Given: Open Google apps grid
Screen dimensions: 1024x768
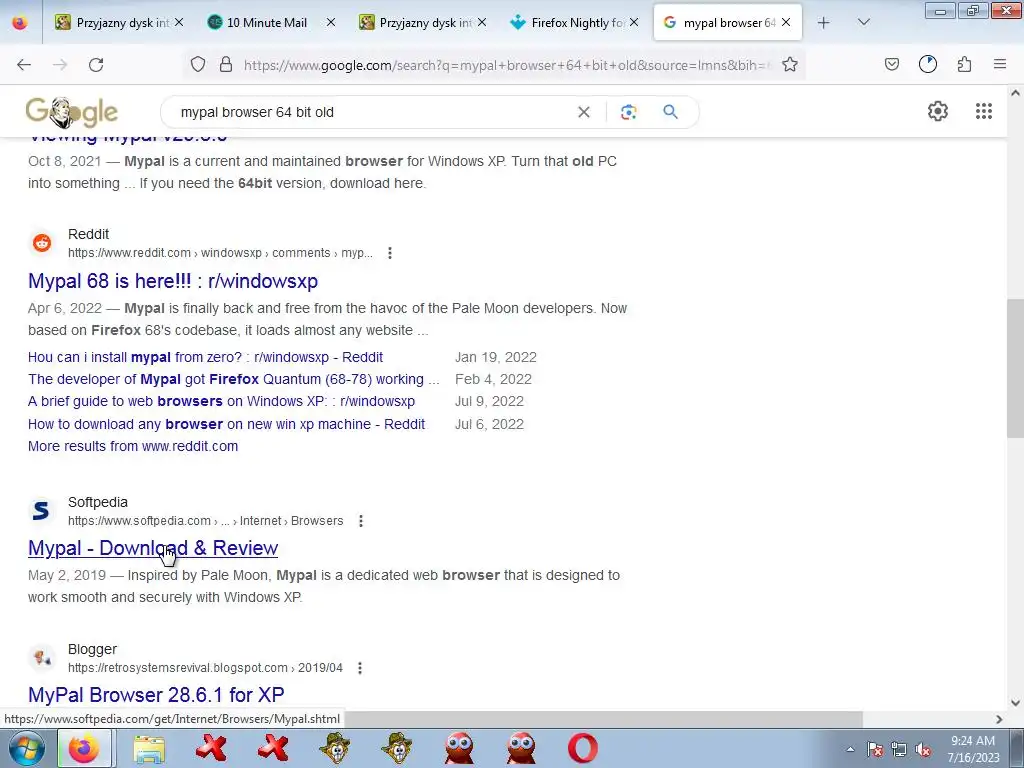Looking at the screenshot, I should click(984, 111).
